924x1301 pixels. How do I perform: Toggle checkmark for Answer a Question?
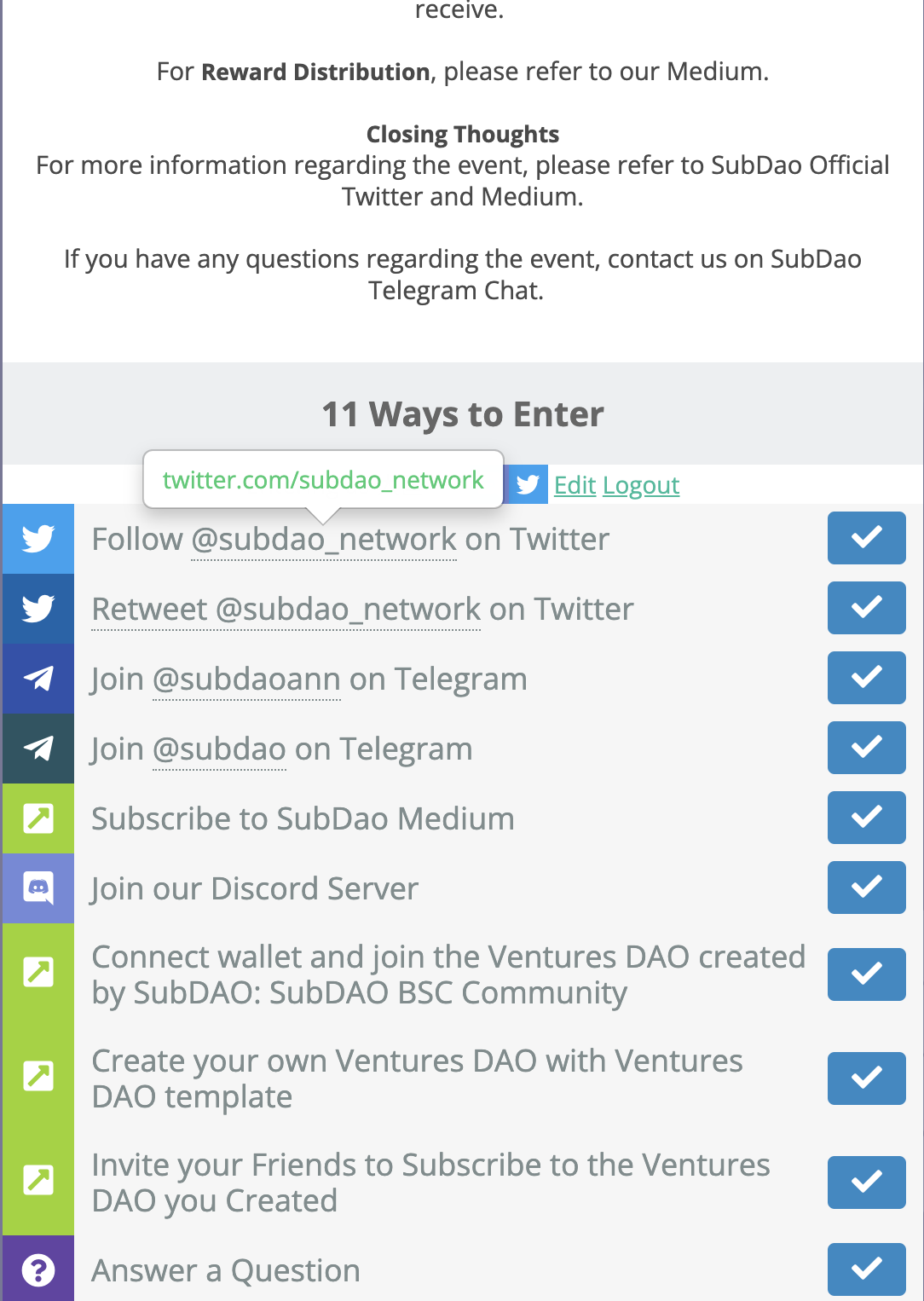click(866, 1269)
